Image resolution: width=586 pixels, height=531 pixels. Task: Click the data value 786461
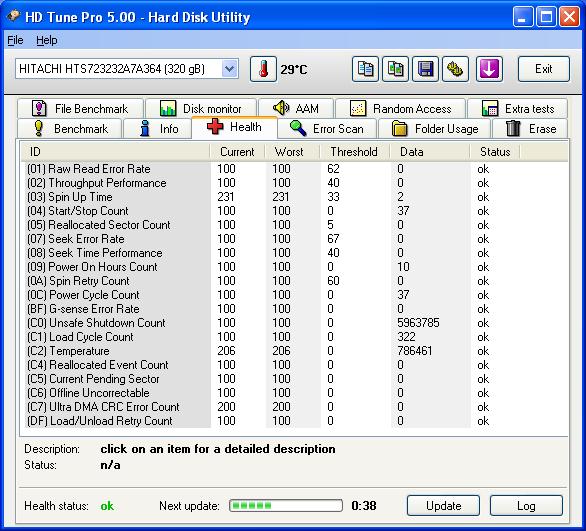click(x=414, y=351)
